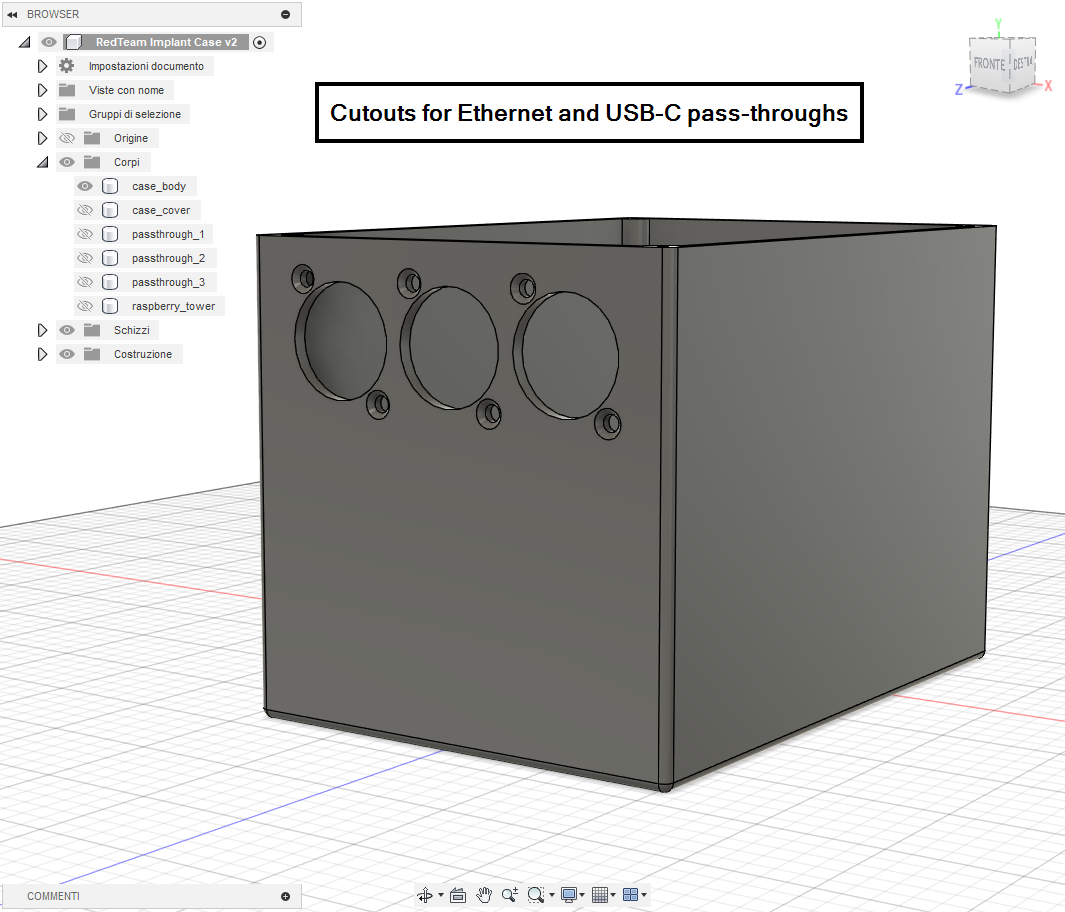Select the Orbit tool
The image size is (1065, 912).
pos(424,895)
